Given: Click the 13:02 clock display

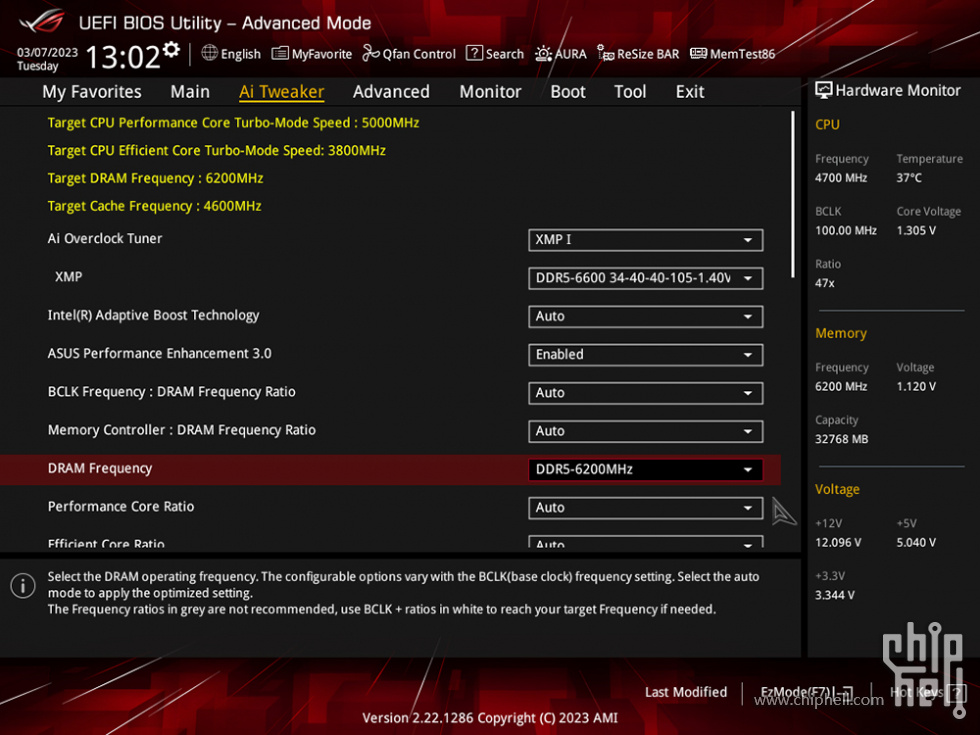Looking at the screenshot, I should tap(123, 57).
